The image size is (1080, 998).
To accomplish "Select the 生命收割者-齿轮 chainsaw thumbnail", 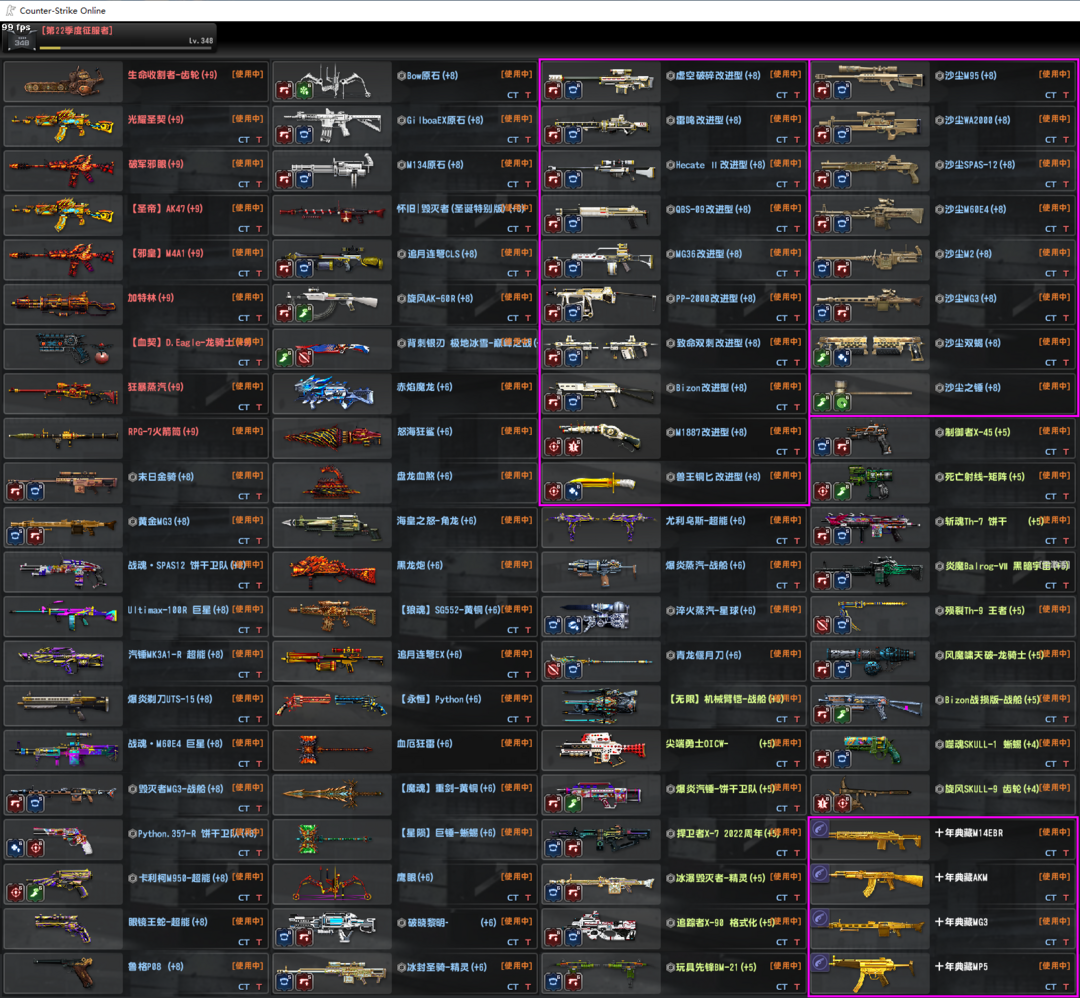I will click(x=63, y=82).
